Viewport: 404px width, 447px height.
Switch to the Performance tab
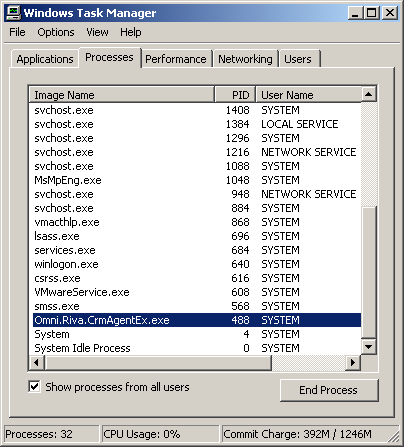[x=176, y=59]
